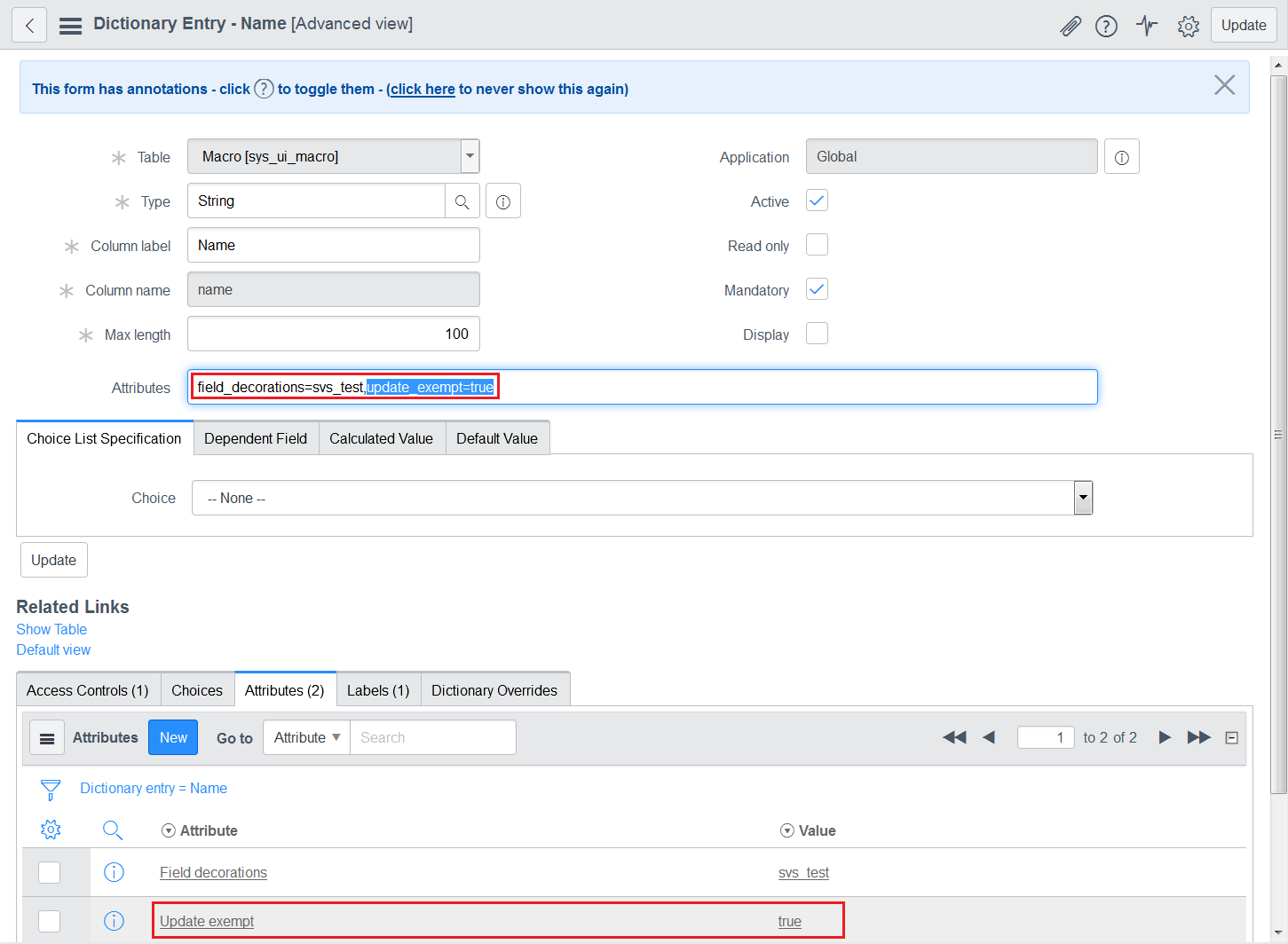Open the Access Controls related list tab
1288x944 pixels.
point(88,690)
